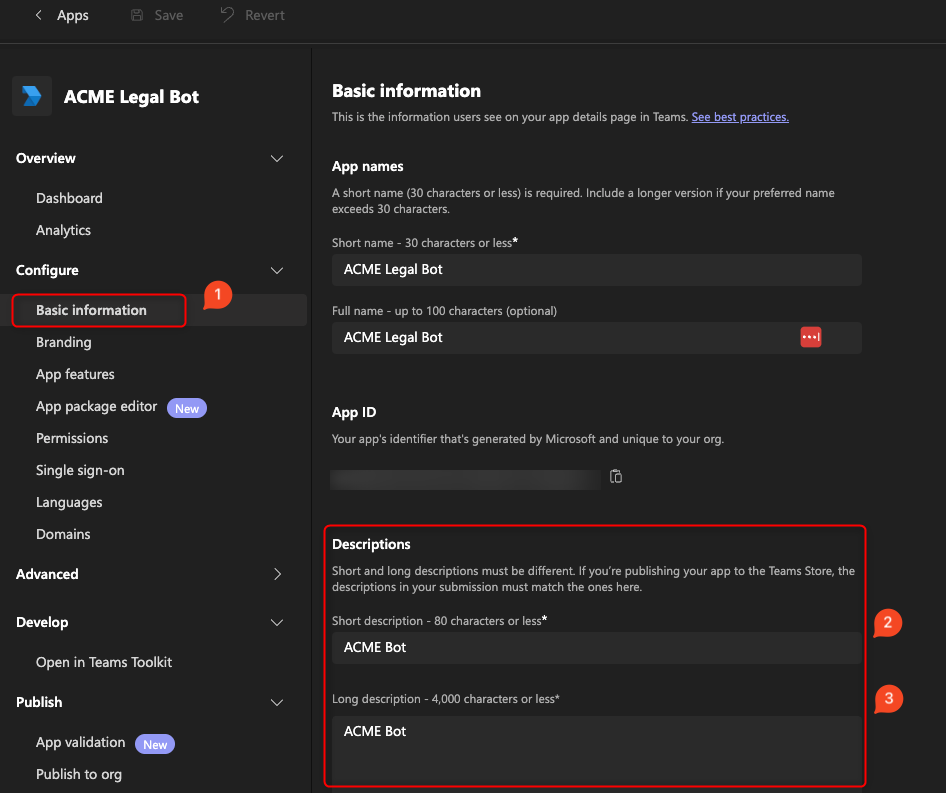Open the App package editor
This screenshot has width=946, height=793.
(97, 406)
